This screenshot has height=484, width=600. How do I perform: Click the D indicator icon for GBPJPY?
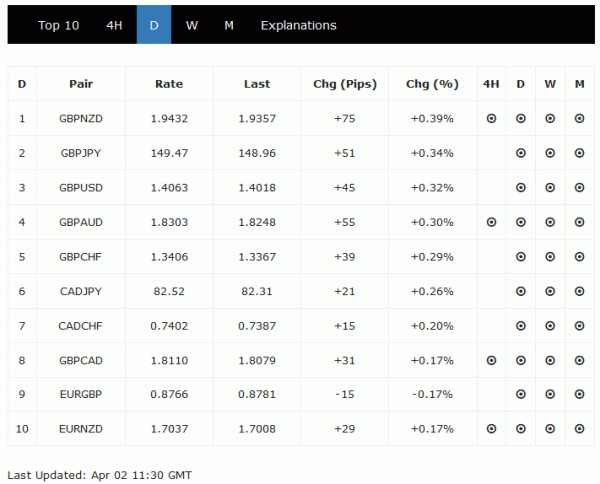[521, 153]
